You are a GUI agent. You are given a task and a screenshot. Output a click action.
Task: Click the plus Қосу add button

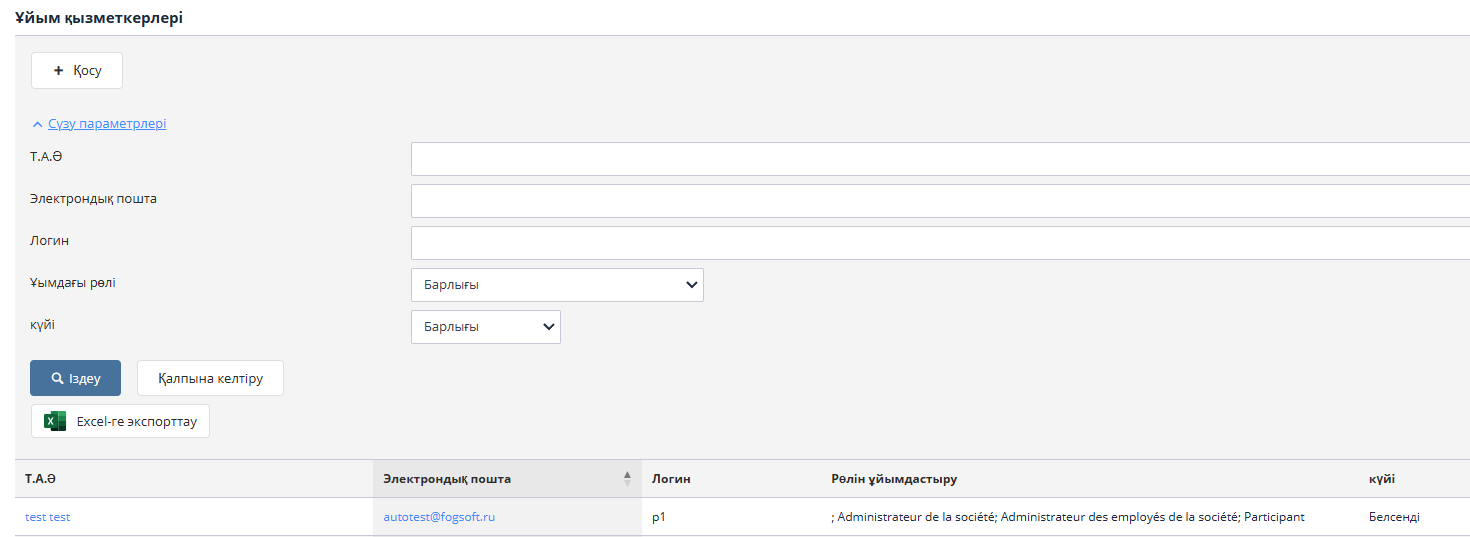point(77,71)
